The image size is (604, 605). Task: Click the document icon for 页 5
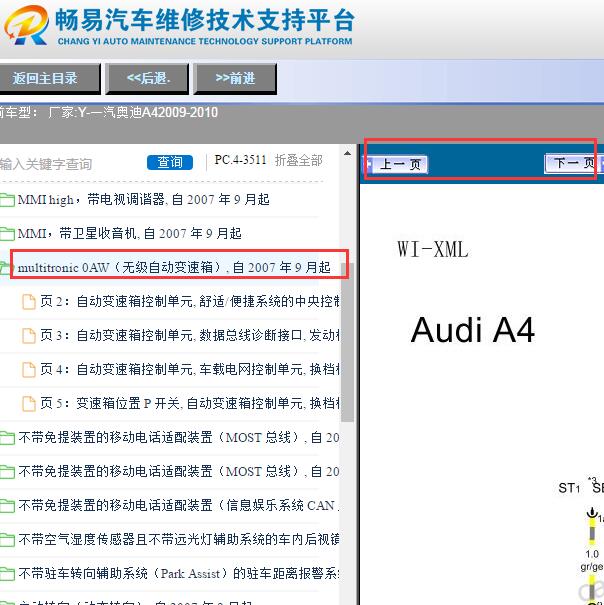[29, 404]
